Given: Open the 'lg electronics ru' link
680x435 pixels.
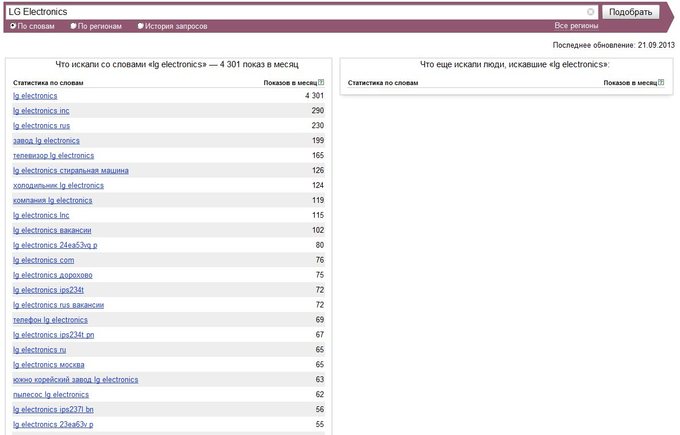Looking at the screenshot, I should (39, 350).
